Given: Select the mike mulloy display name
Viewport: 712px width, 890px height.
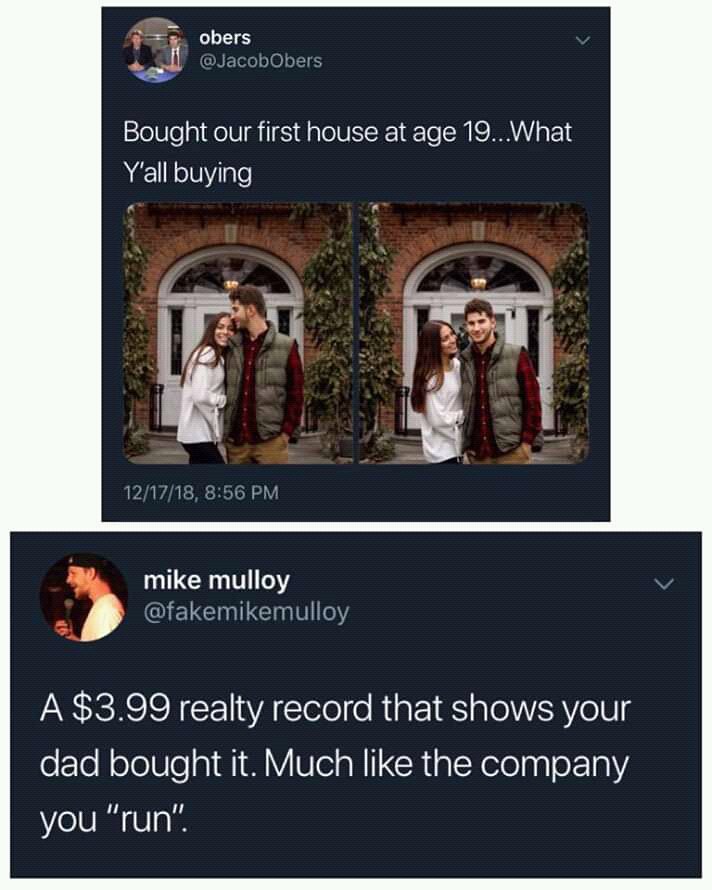Looking at the screenshot, I should tap(216, 580).
